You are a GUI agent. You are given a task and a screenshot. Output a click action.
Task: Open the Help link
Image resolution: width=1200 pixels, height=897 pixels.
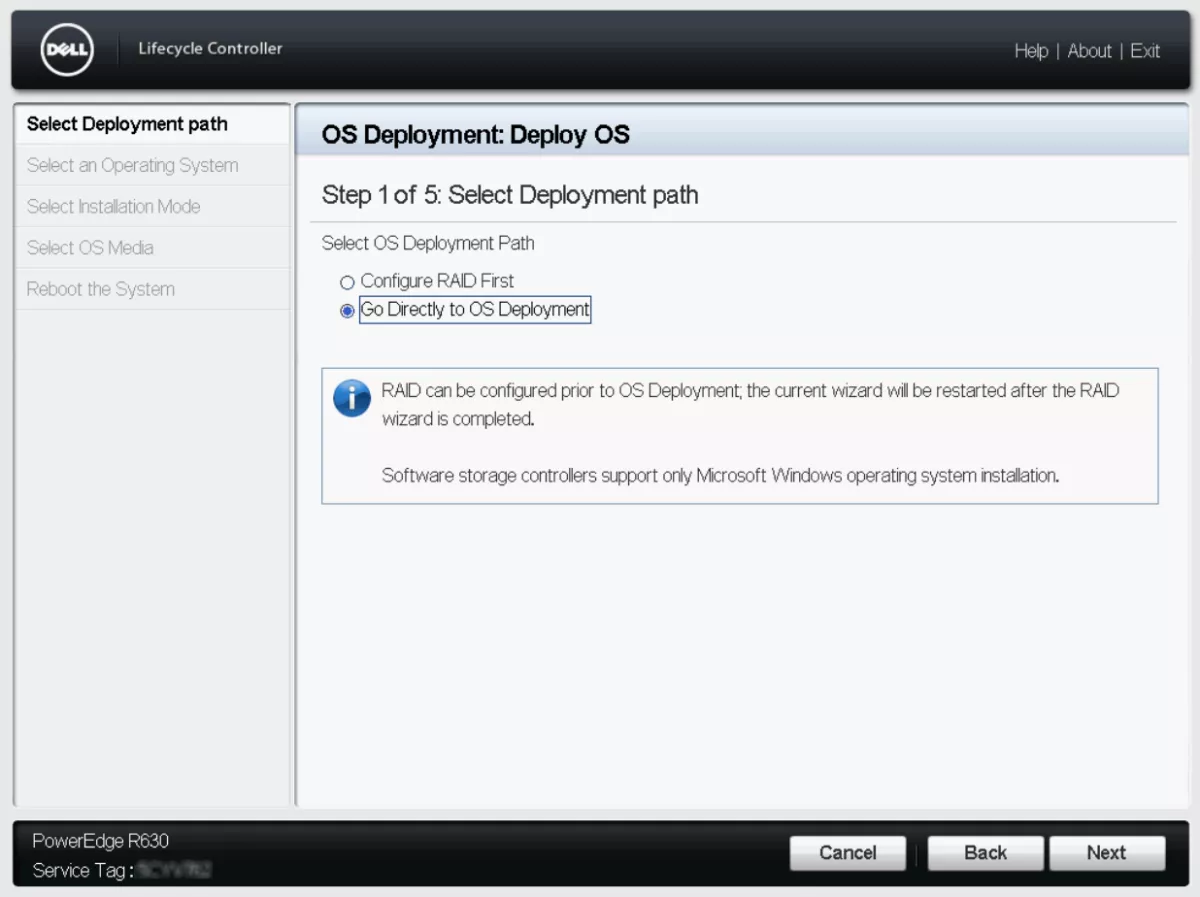tap(1031, 51)
